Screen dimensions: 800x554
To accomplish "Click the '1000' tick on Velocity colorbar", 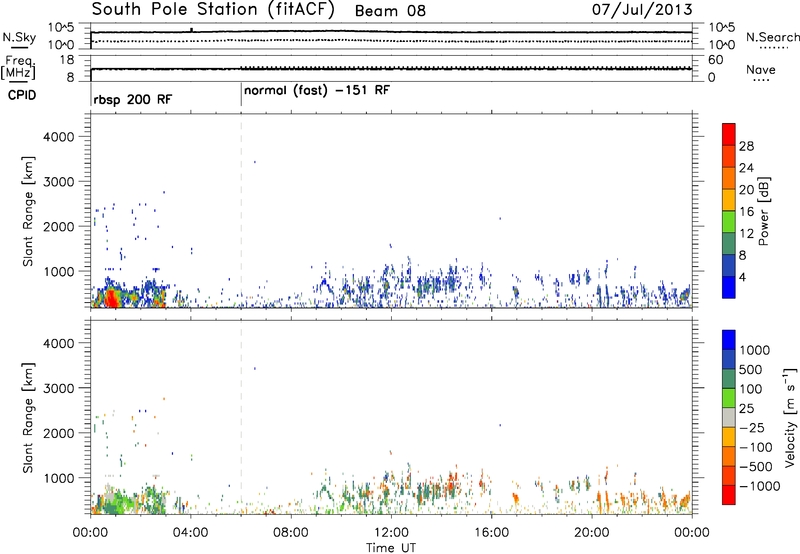I will click(754, 350).
